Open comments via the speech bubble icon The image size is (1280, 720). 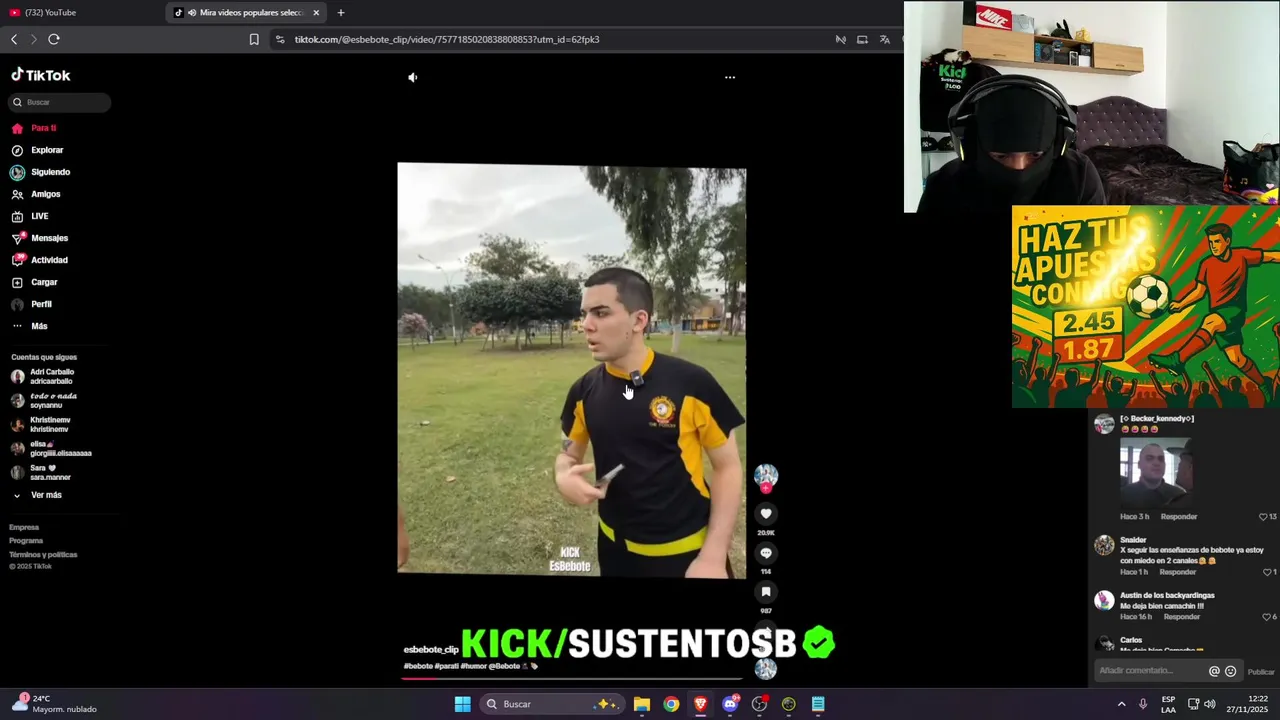766,553
